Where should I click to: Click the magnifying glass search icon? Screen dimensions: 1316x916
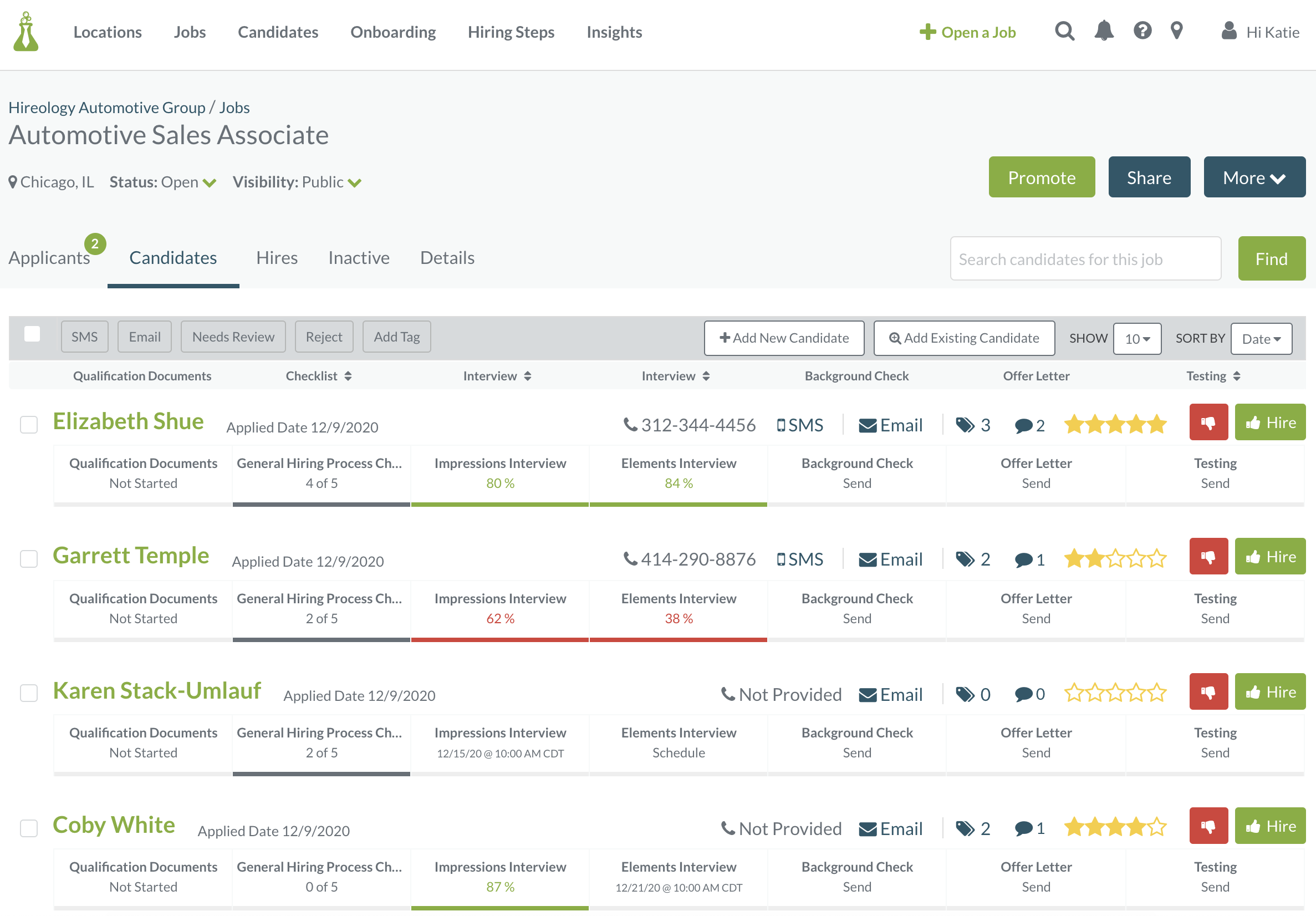(1064, 31)
